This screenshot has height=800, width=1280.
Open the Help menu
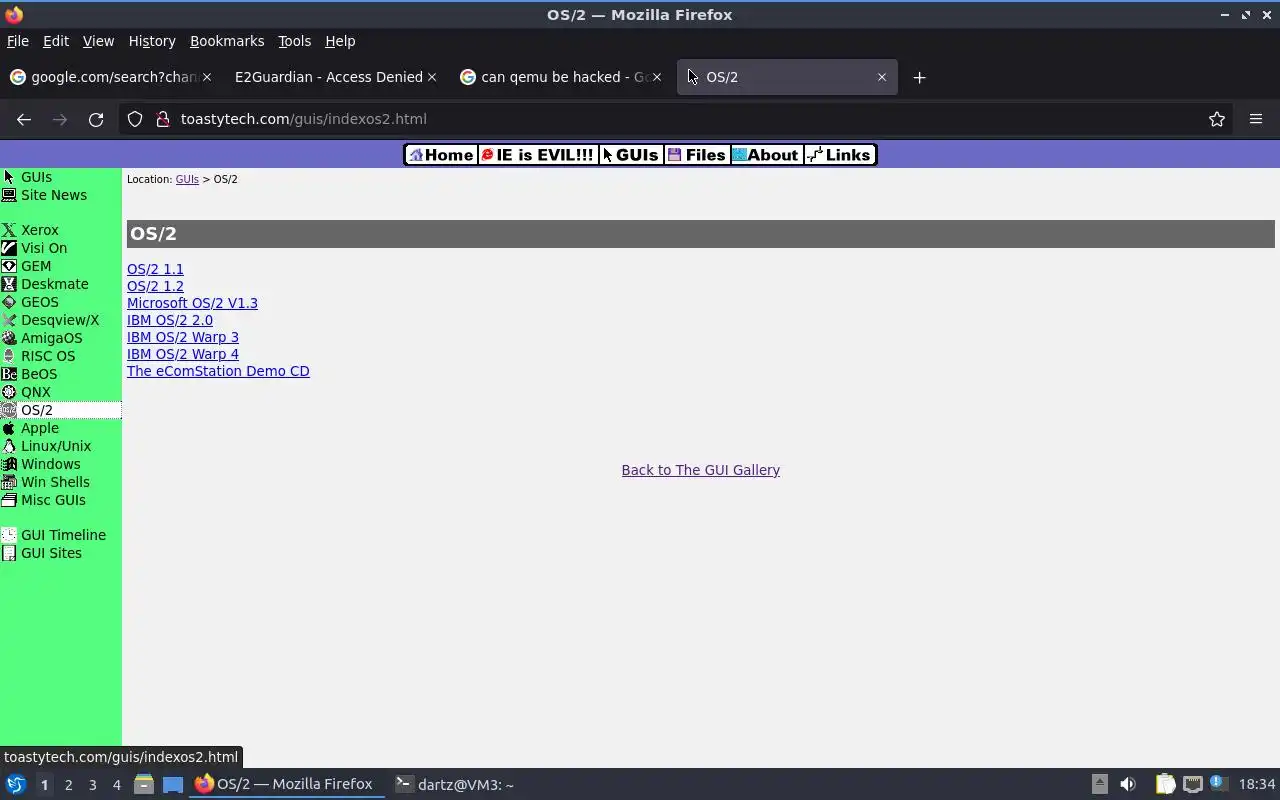(340, 41)
